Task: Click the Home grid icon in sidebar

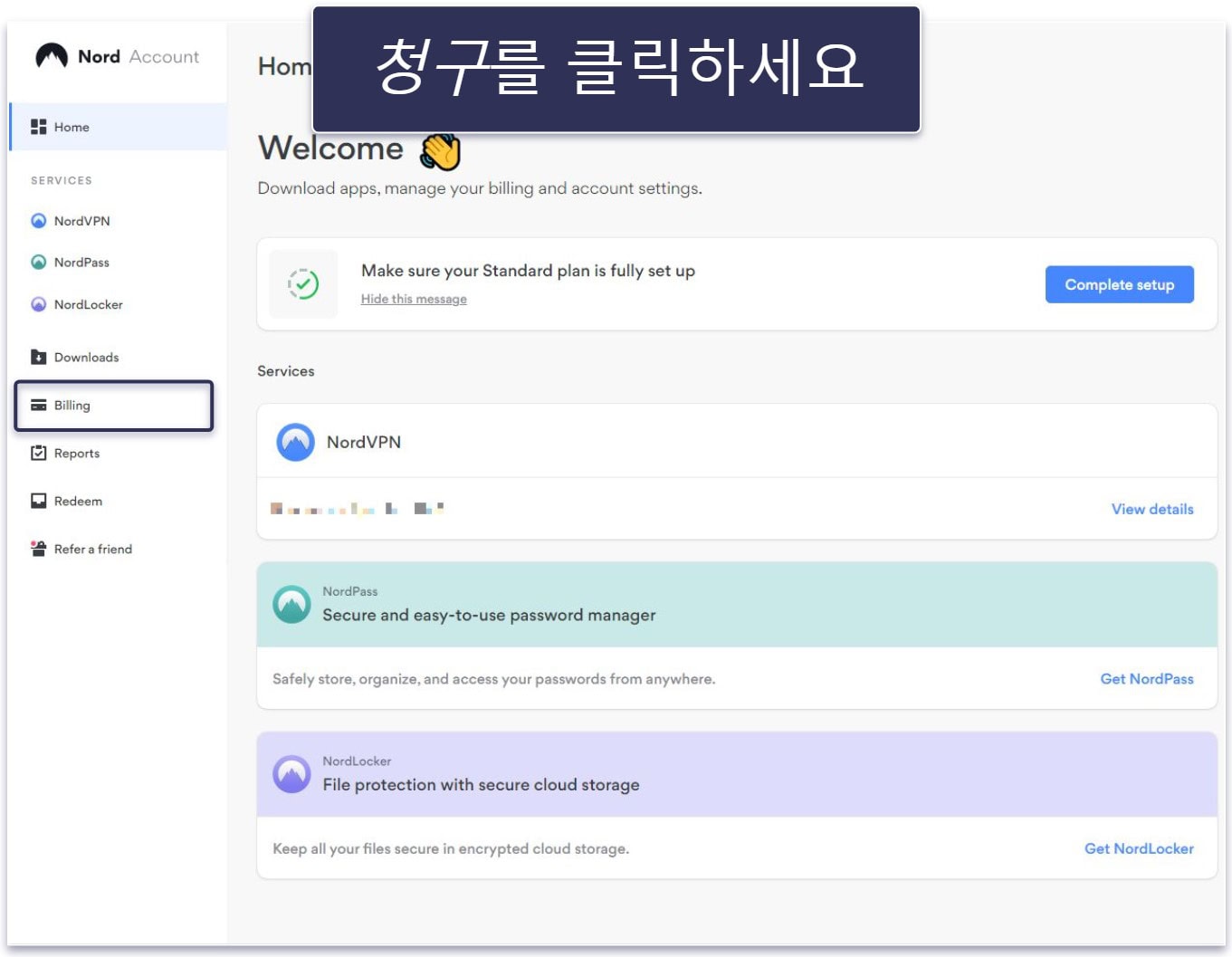Action: click(x=38, y=127)
